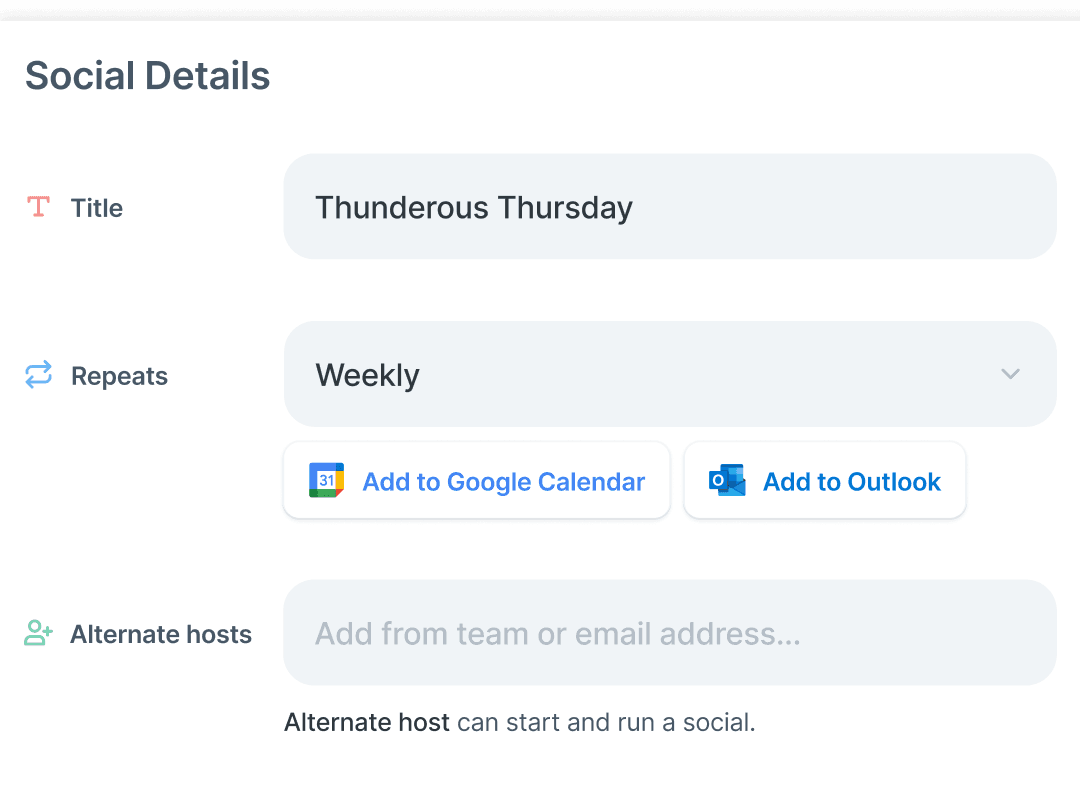Click the Outlook logo icon

[x=727, y=480]
